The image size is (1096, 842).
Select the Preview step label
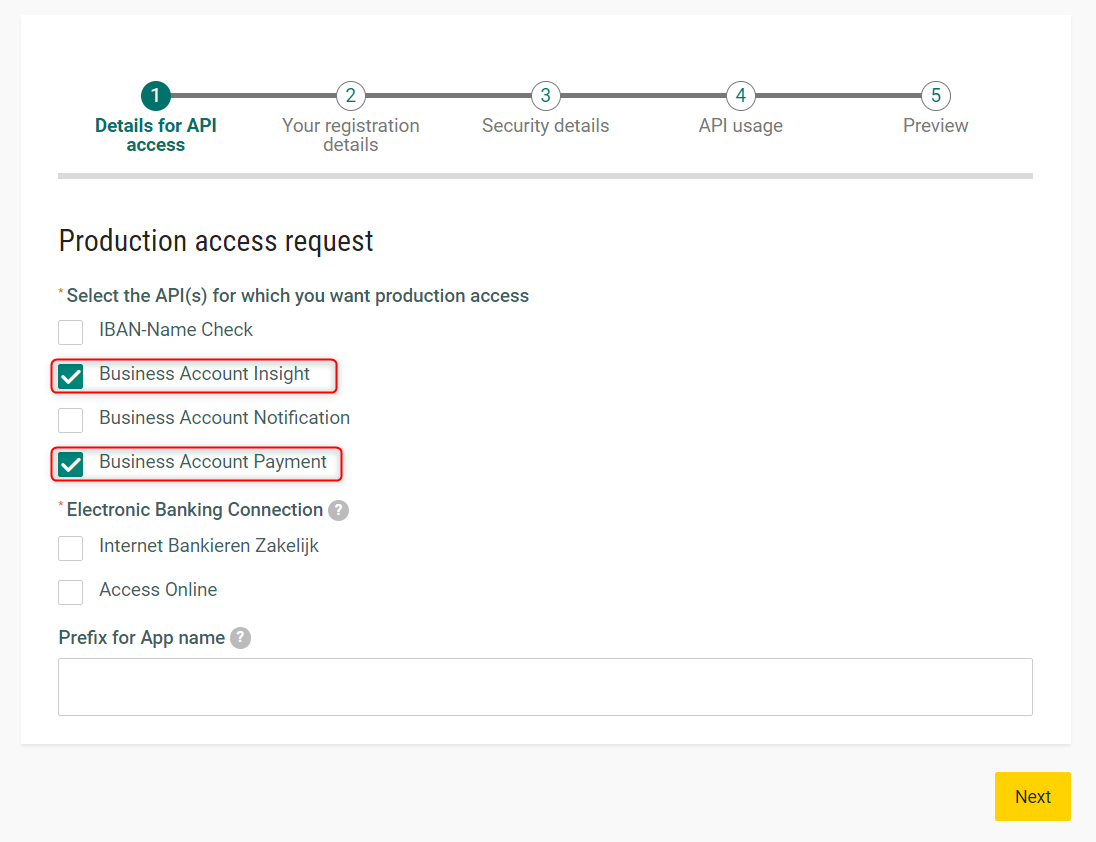pyautogui.click(x=935, y=125)
